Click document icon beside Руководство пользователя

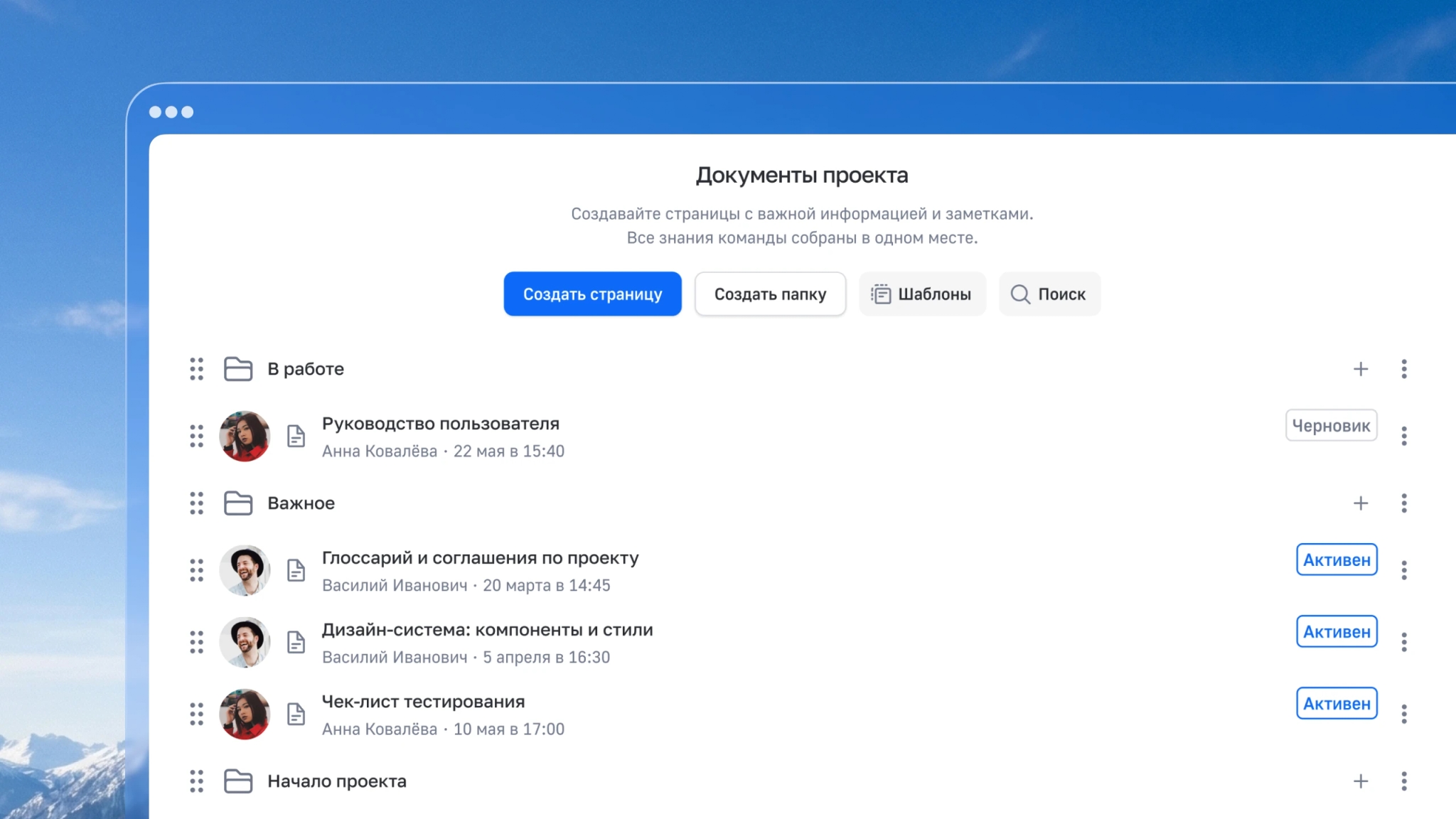[296, 436]
